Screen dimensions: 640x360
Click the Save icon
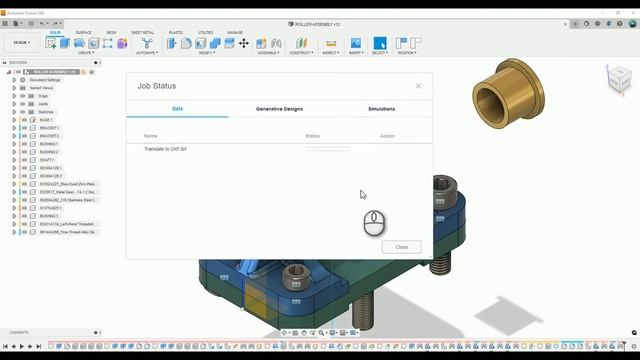tap(31, 24)
